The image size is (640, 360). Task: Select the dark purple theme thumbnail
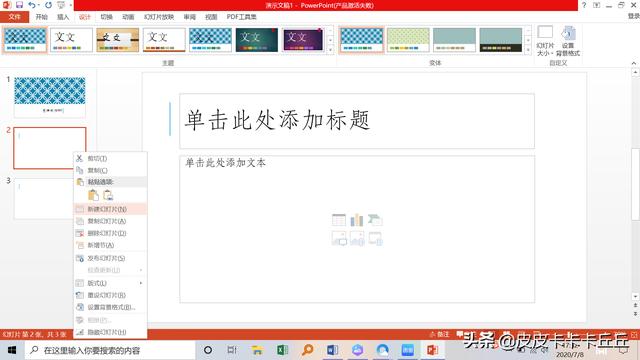click(303, 40)
